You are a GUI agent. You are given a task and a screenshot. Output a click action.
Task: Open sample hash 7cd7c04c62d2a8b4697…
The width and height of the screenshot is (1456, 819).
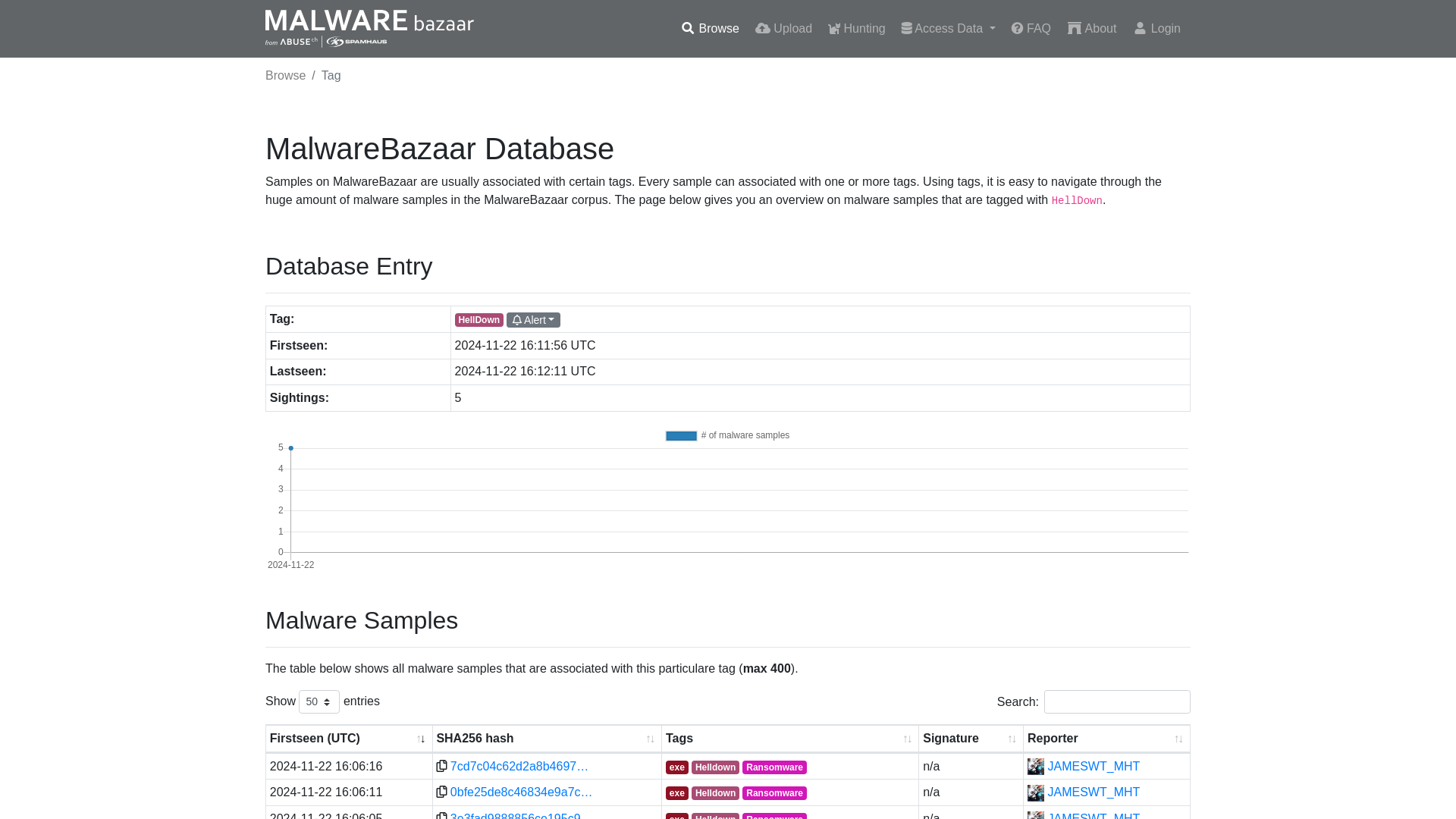pyautogui.click(x=519, y=767)
